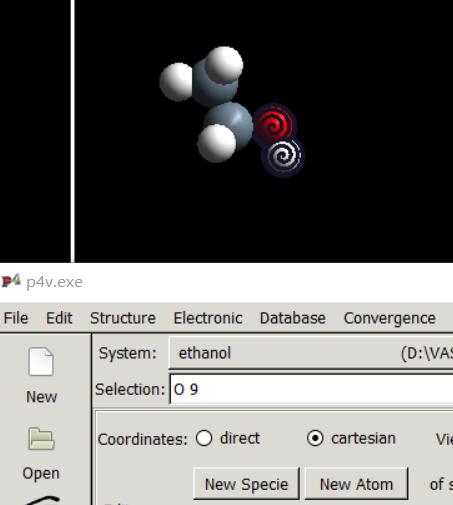Click the System ethanol field
This screenshot has width=453, height=505.
point(311,353)
